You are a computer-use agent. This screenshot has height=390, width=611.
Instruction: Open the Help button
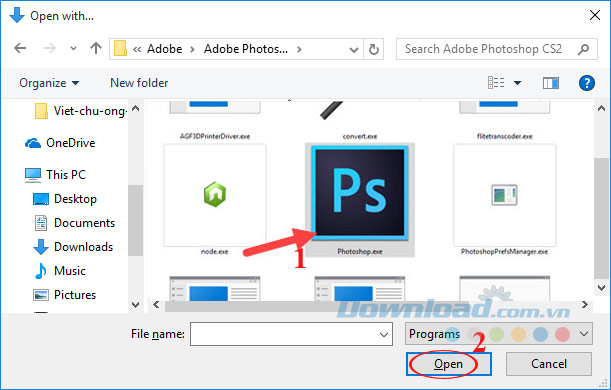[586, 83]
